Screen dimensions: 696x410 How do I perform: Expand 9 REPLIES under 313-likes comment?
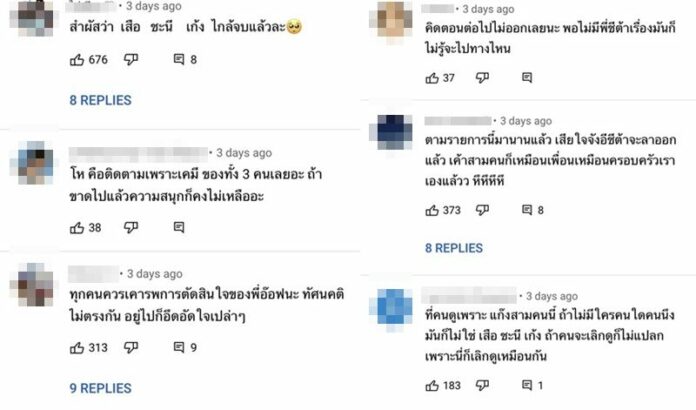(x=100, y=389)
